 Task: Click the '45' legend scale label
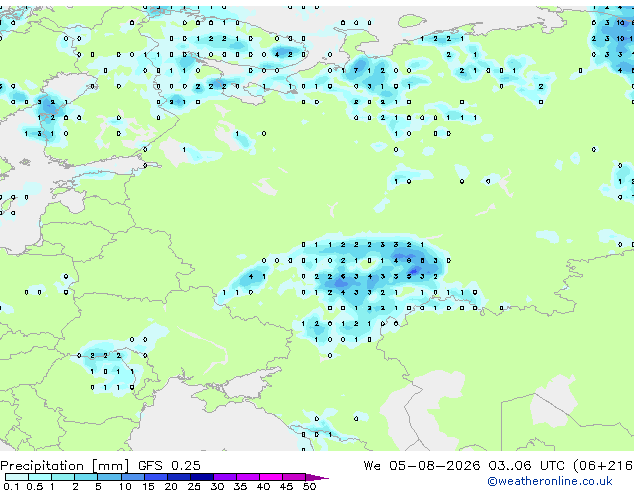click(x=286, y=486)
